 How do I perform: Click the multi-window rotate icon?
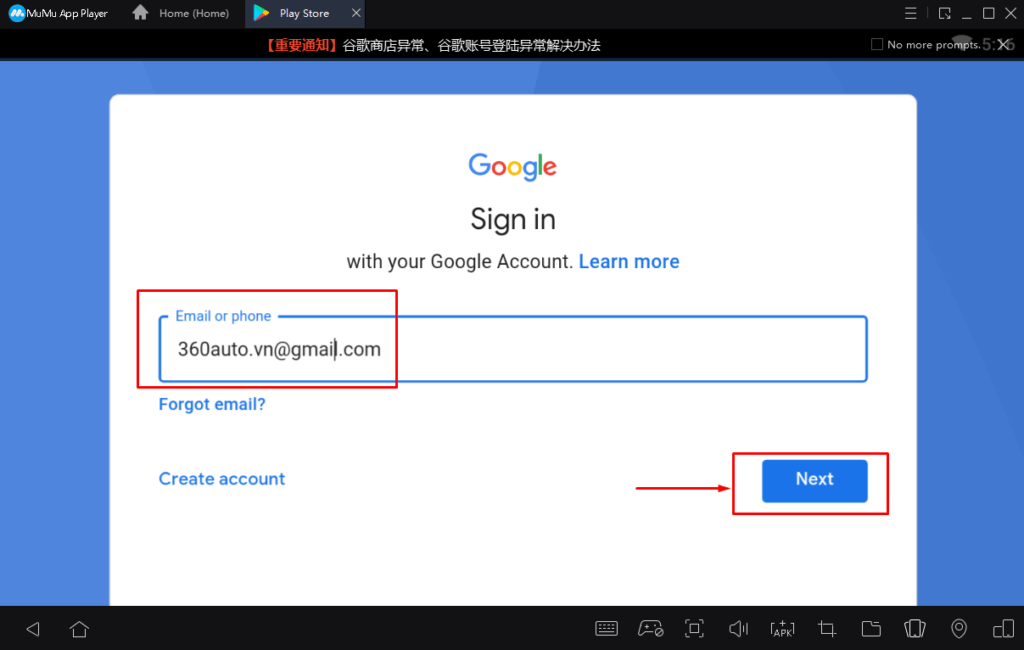click(x=1003, y=628)
